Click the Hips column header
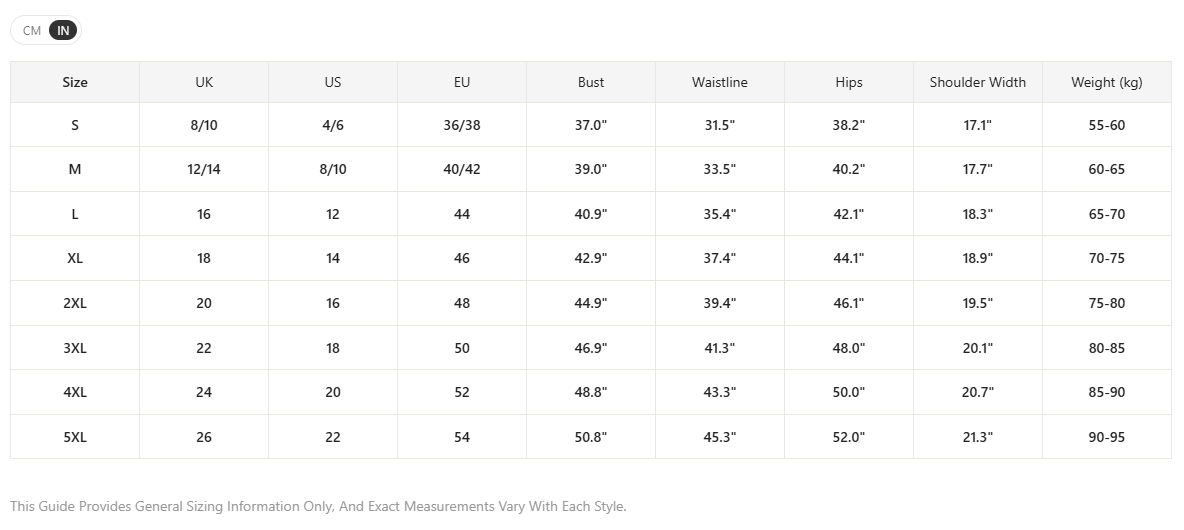 tap(849, 82)
